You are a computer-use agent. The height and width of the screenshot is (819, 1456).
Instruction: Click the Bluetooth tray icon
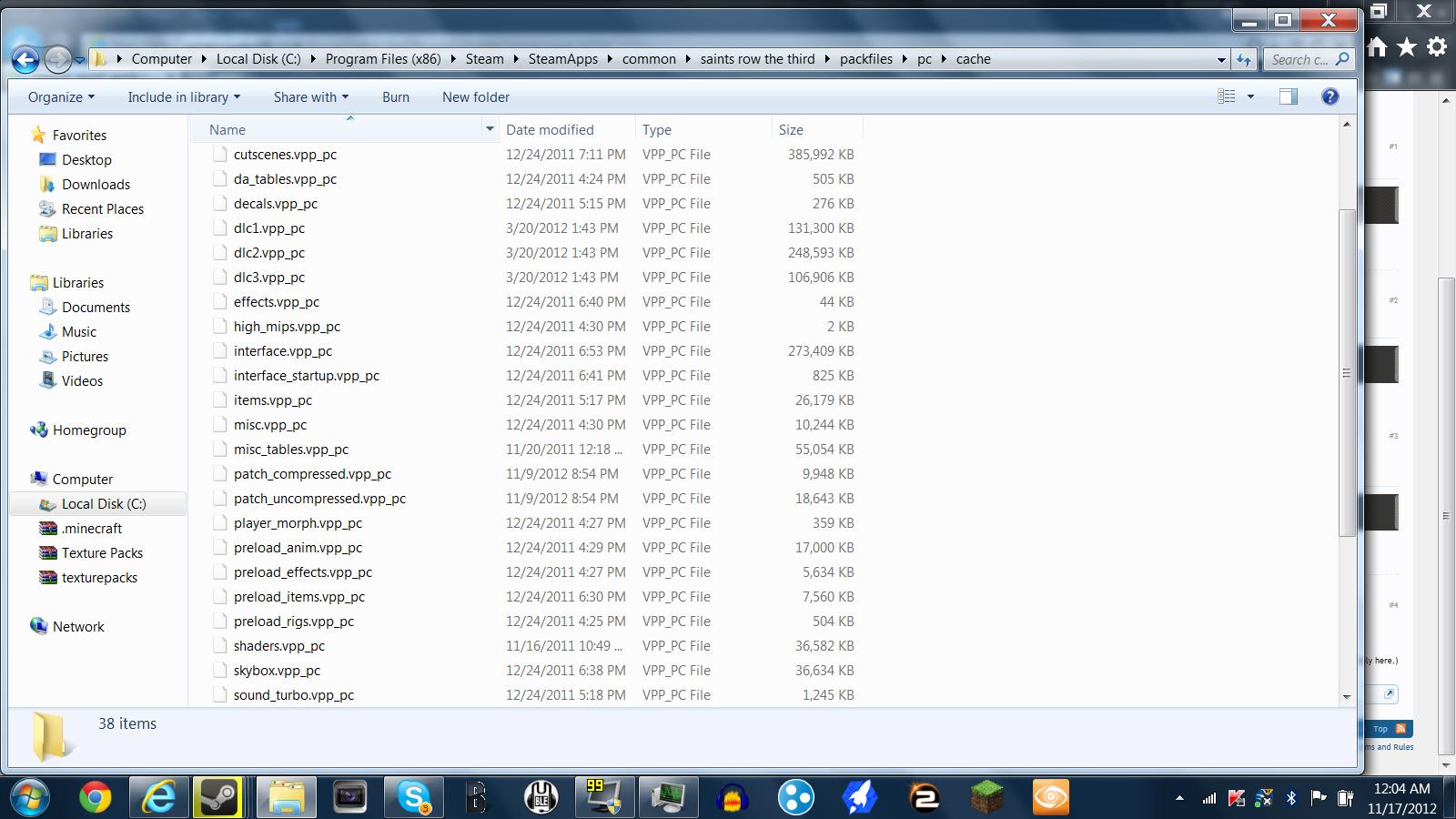point(1290,798)
